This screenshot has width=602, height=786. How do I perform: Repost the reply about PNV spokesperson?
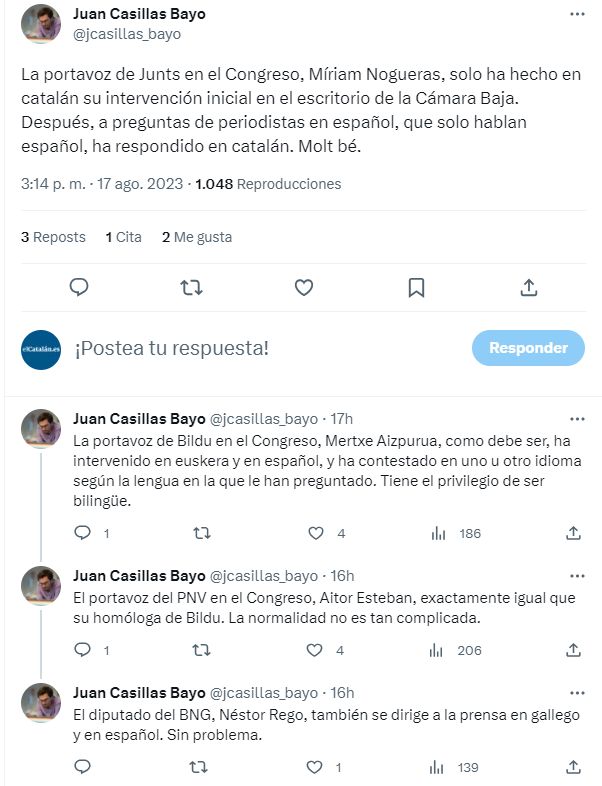(x=202, y=651)
